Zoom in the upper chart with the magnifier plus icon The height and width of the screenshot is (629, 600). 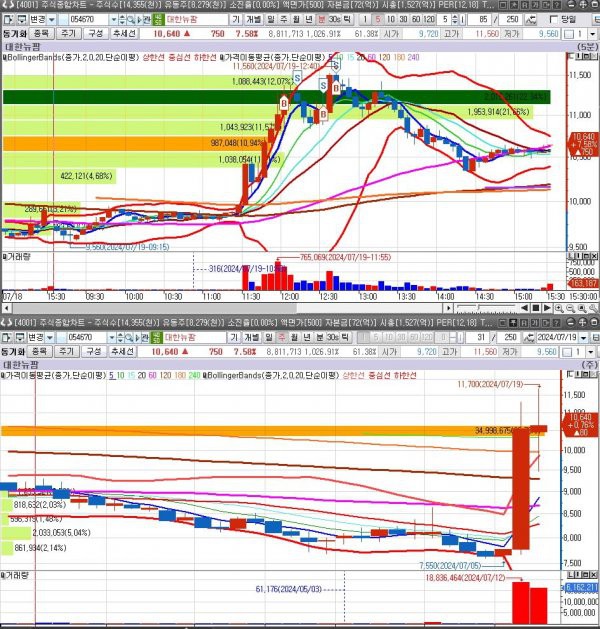pos(559,308)
